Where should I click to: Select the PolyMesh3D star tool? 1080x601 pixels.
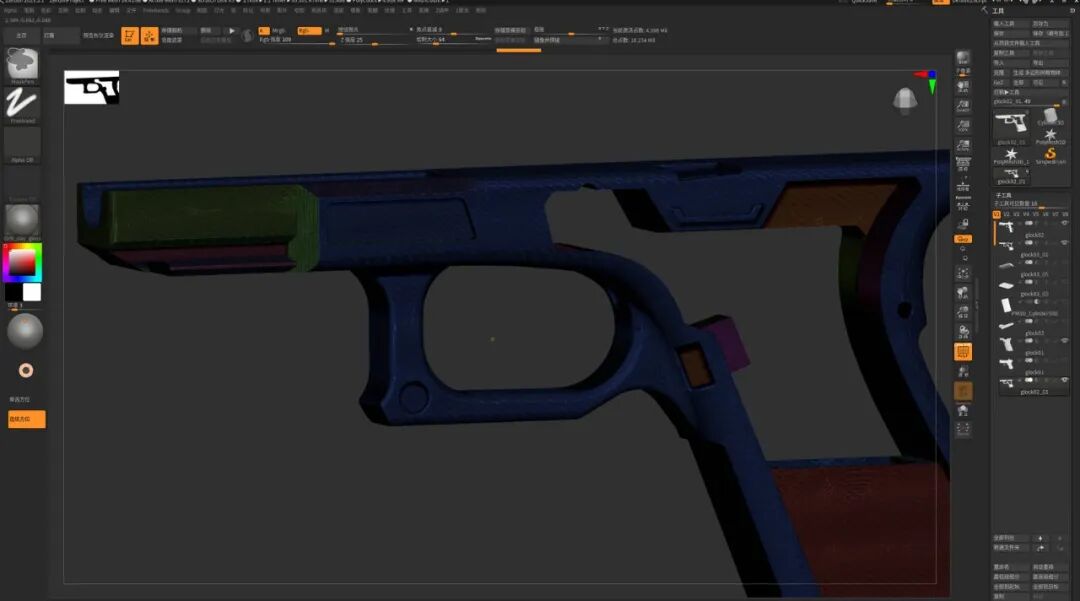tap(1050, 135)
